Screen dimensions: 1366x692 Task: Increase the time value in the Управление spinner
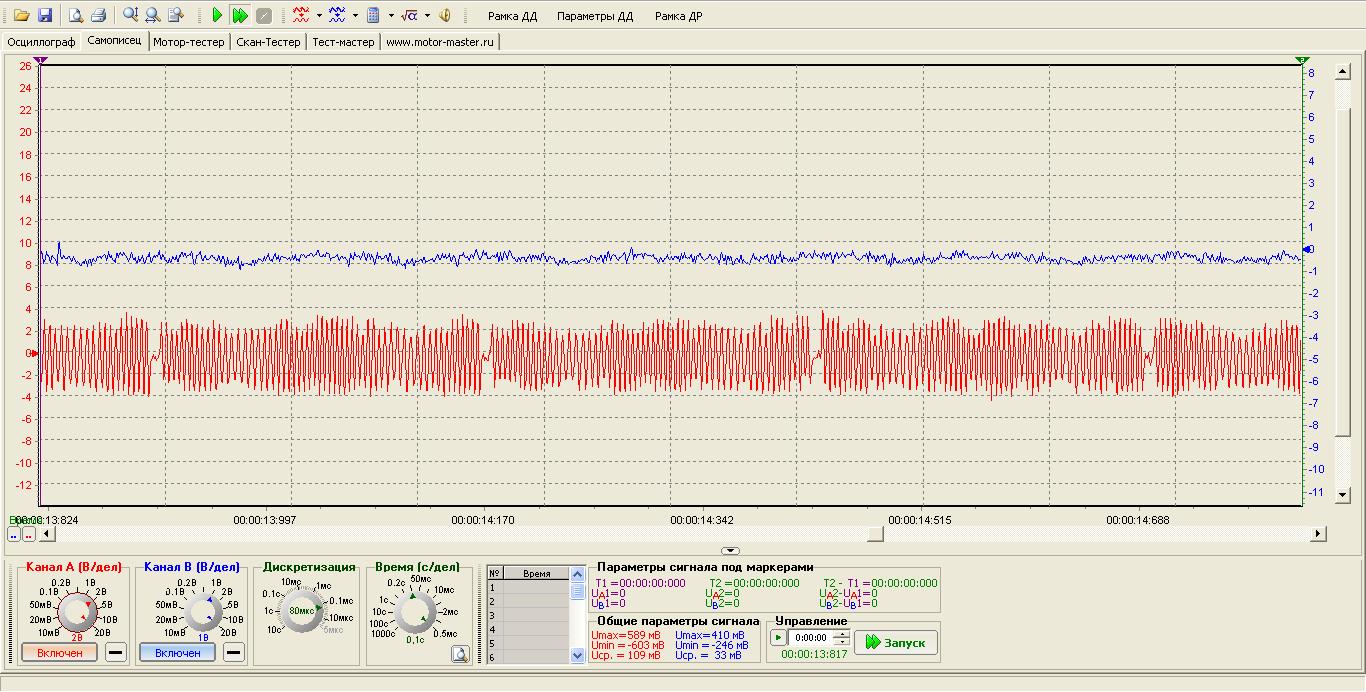coord(842,634)
